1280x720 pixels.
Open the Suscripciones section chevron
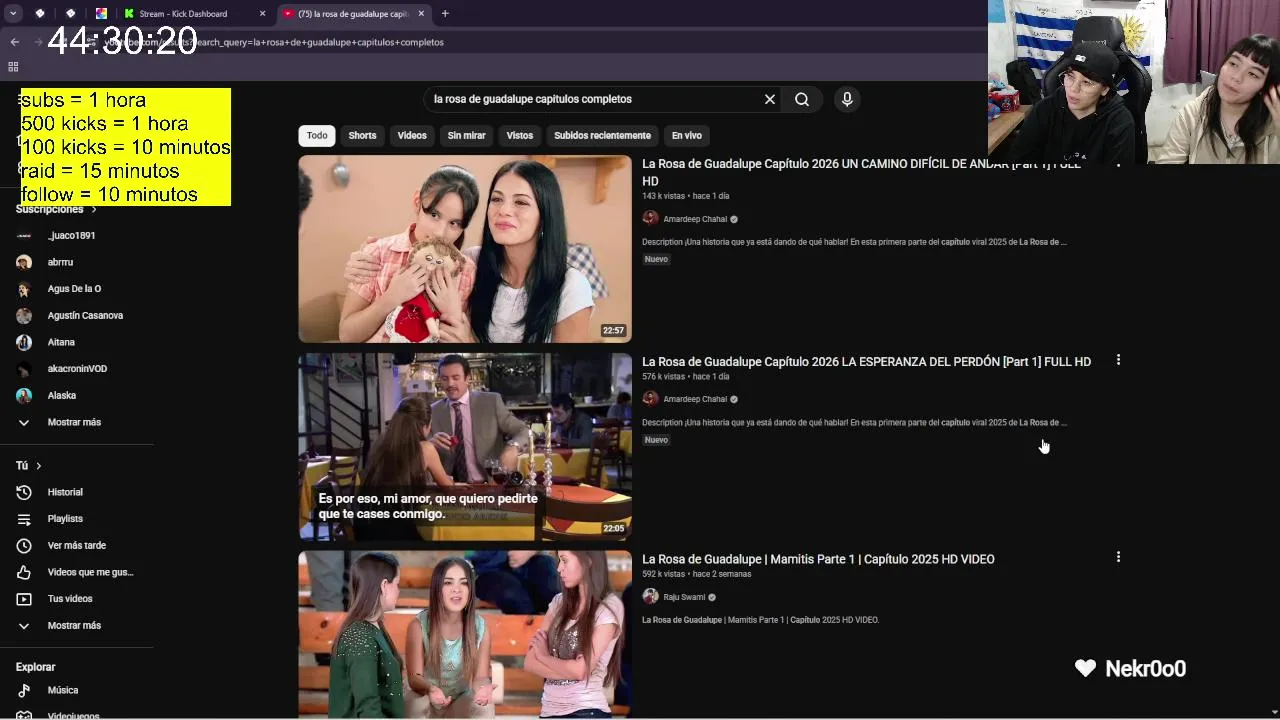coord(94,210)
